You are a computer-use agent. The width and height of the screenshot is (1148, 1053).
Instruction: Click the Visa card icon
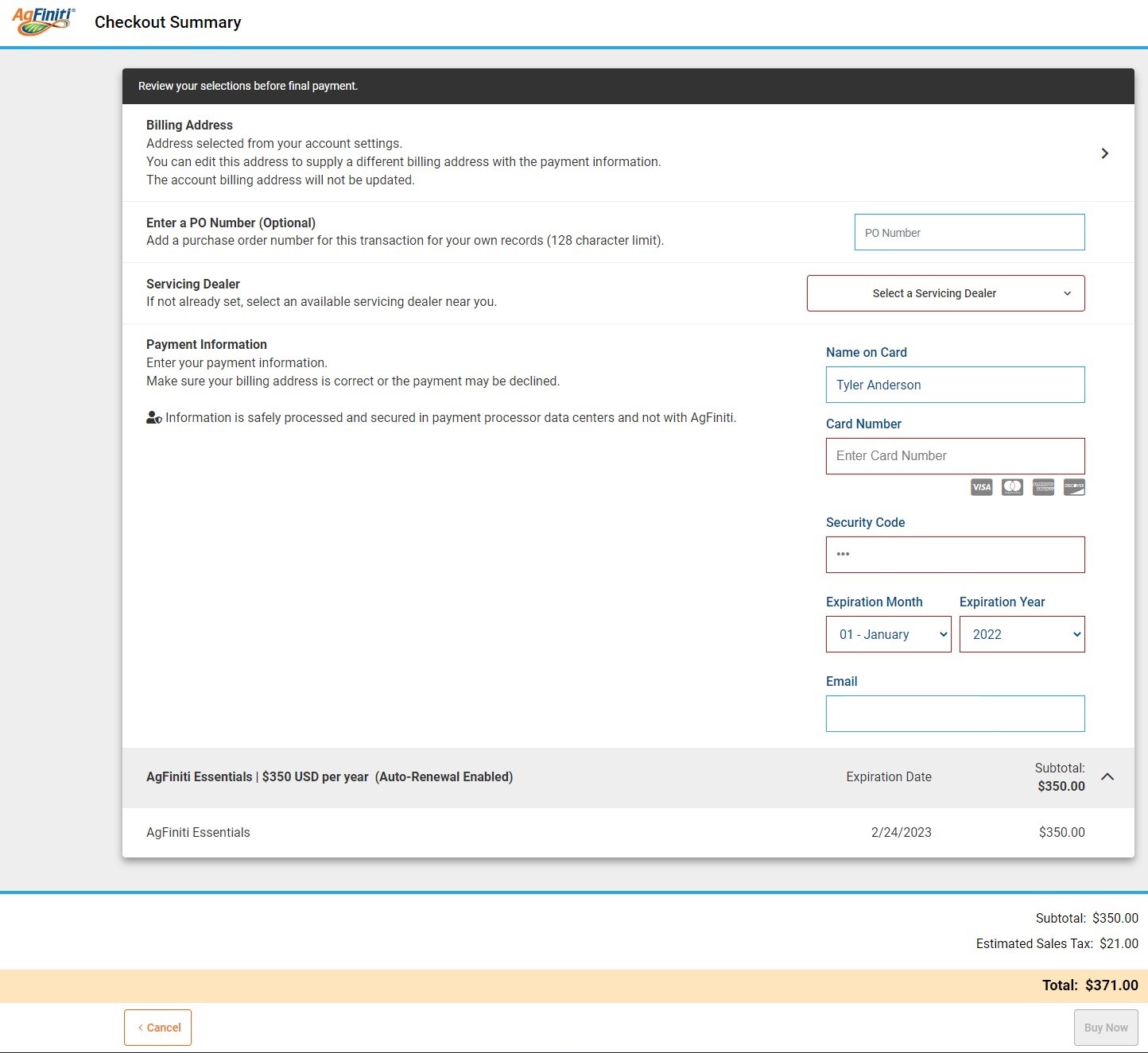point(982,487)
